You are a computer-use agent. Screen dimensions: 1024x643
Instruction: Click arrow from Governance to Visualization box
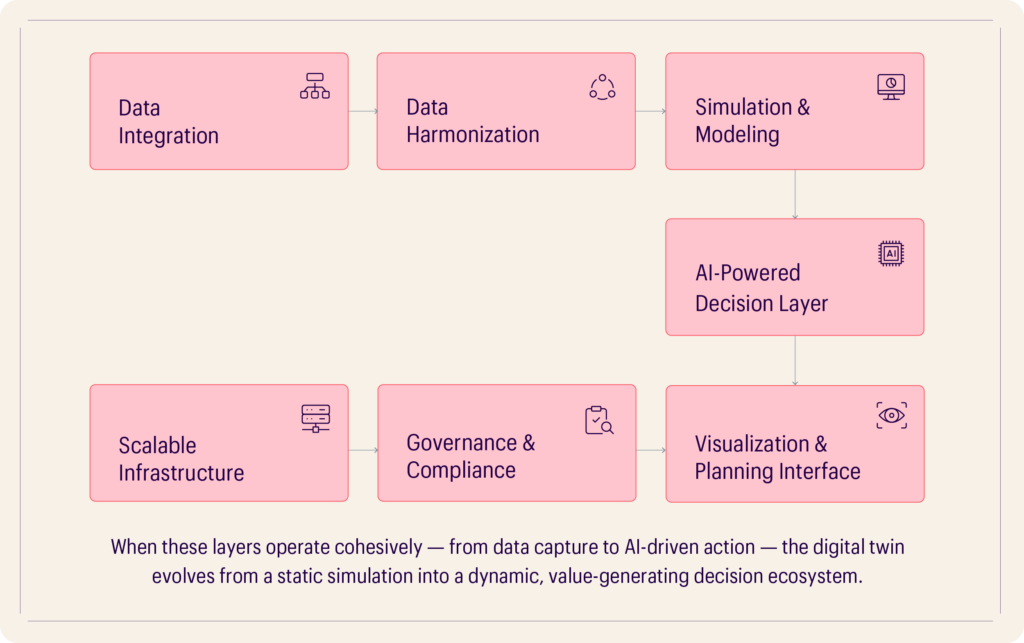pos(650,450)
